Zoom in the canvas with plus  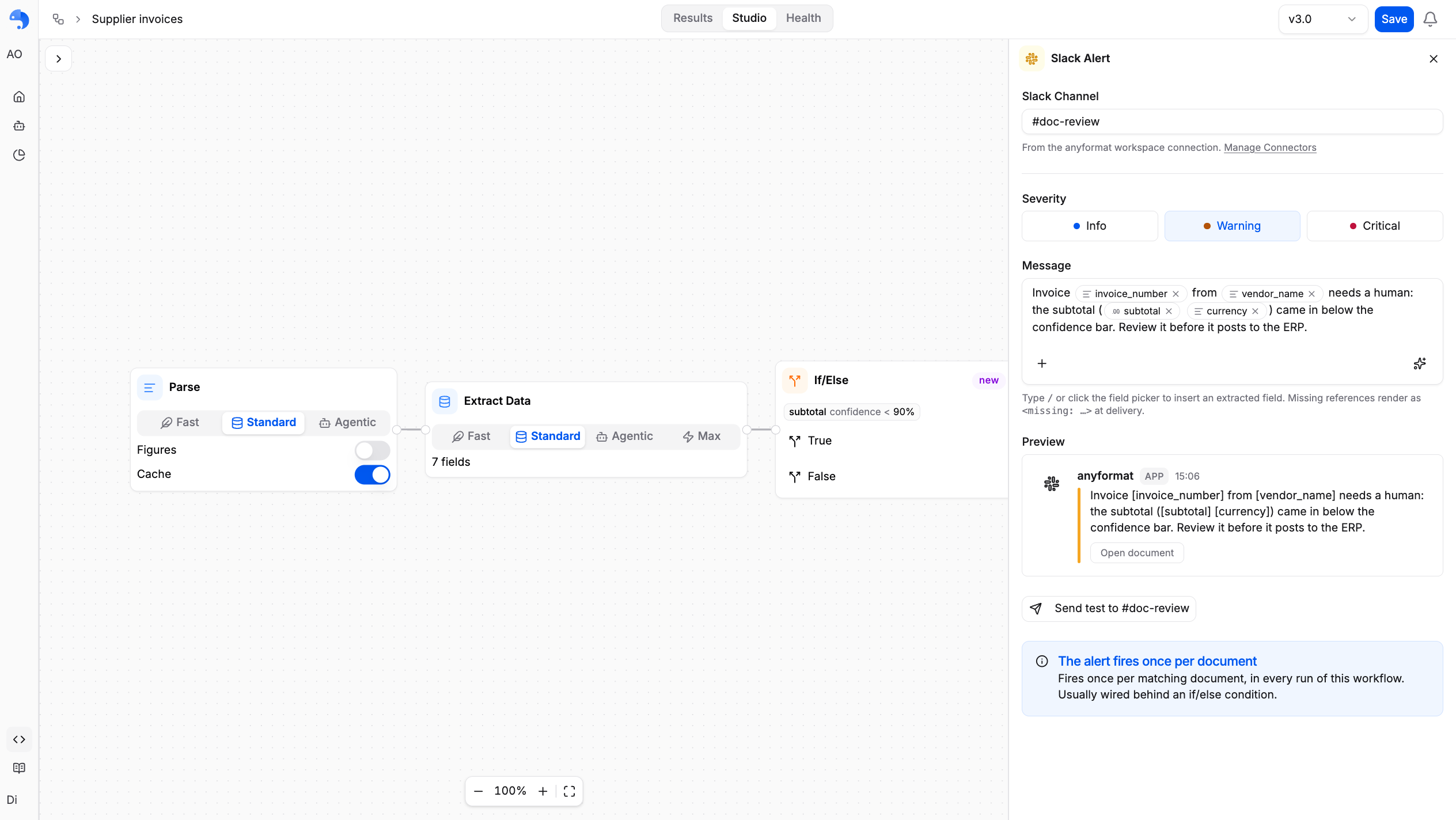point(543,791)
